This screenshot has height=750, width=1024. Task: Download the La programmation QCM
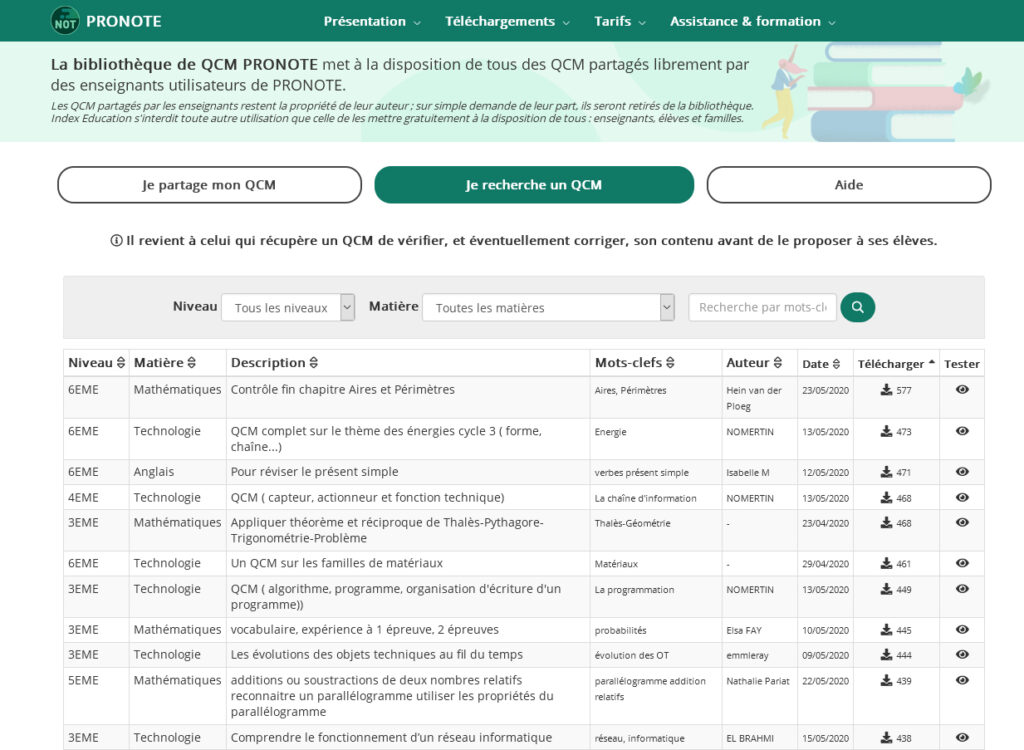[886, 589]
